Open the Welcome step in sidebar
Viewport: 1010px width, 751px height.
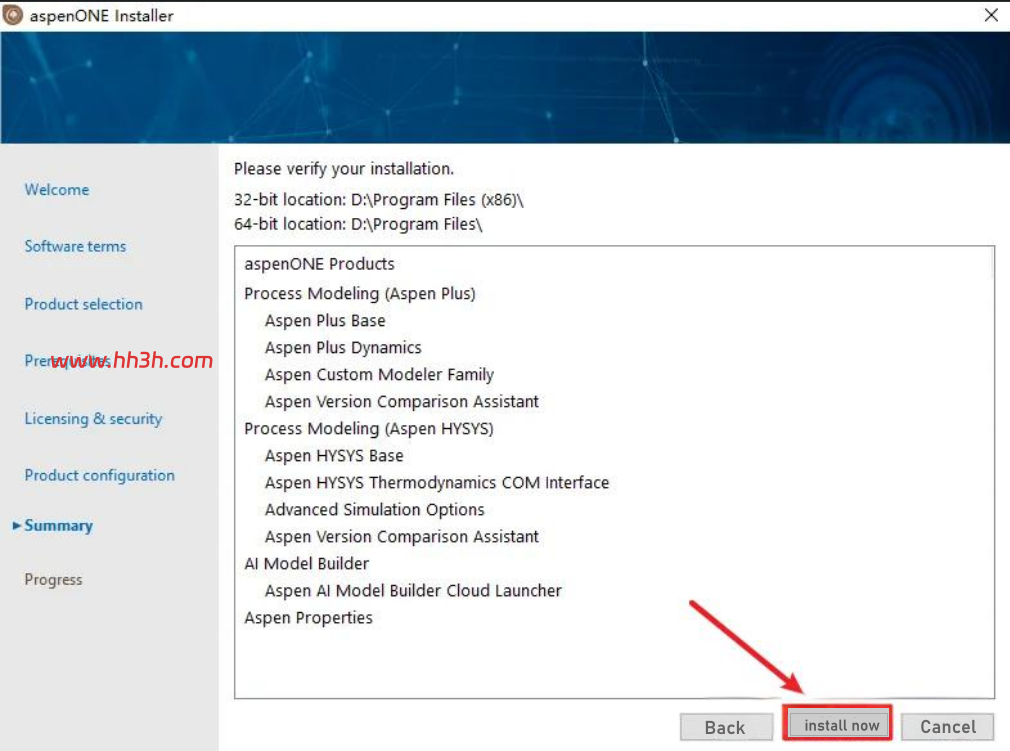tap(57, 189)
